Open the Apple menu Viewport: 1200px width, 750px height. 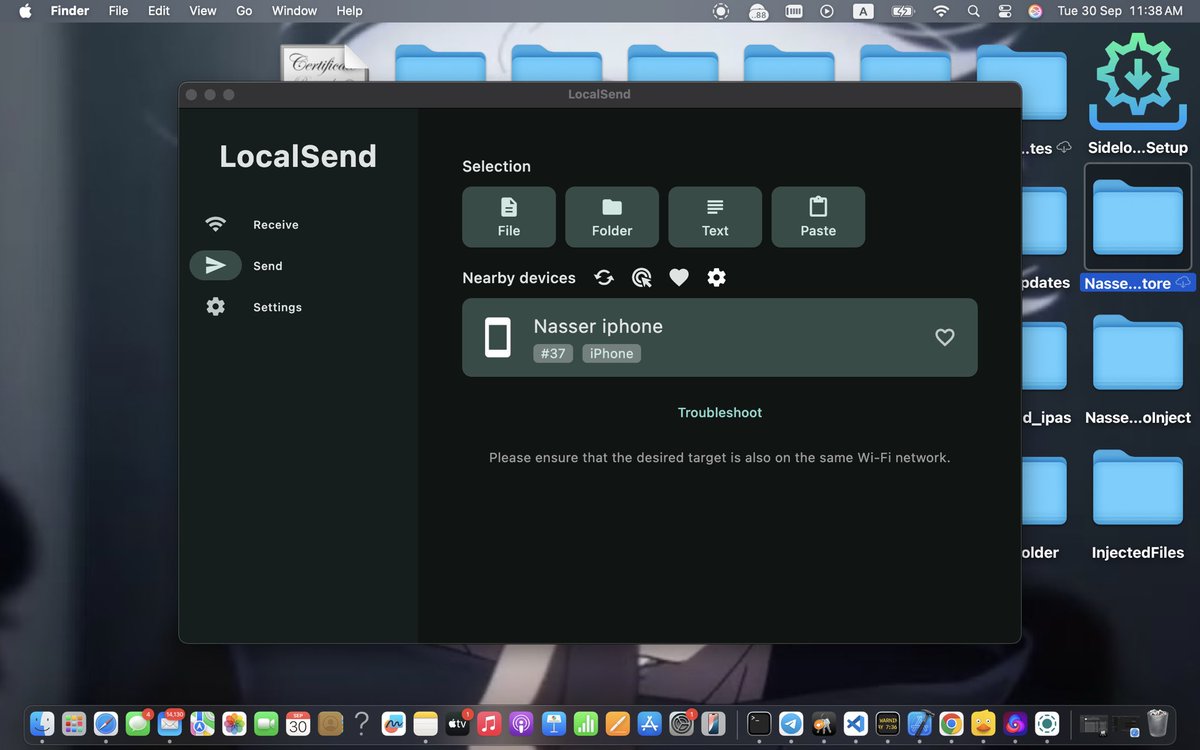[x=25, y=11]
